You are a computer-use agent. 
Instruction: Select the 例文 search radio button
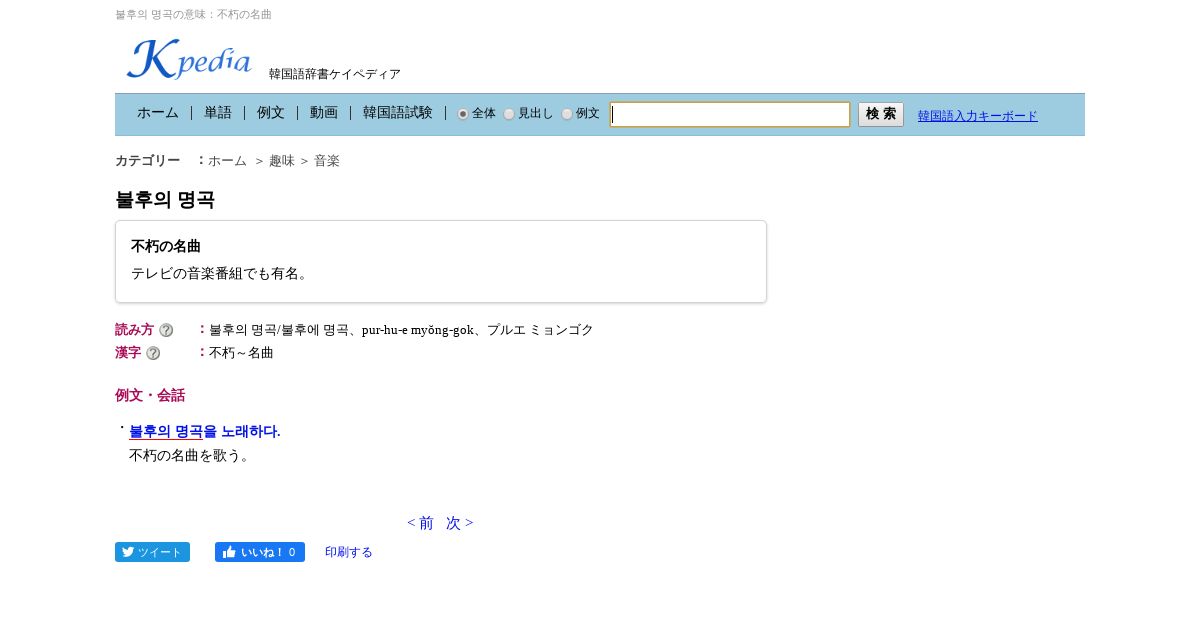pyautogui.click(x=567, y=114)
